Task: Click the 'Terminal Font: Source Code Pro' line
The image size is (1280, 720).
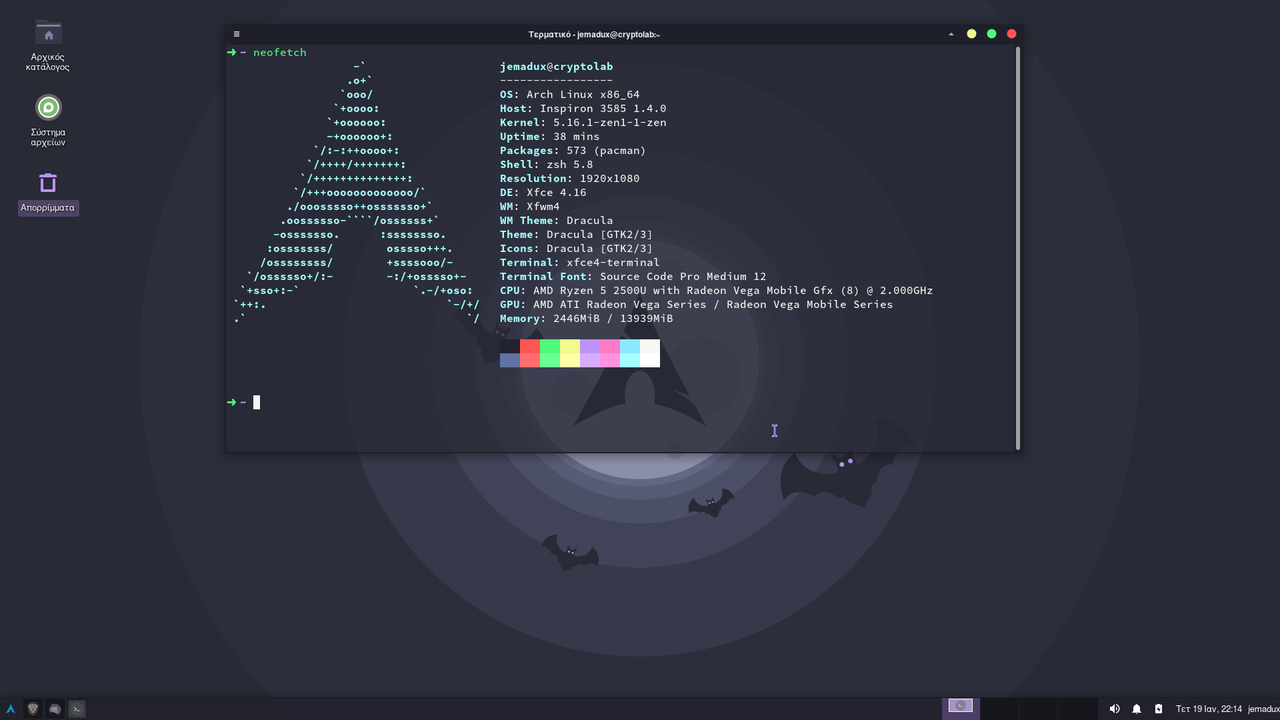Action: click(x=633, y=276)
